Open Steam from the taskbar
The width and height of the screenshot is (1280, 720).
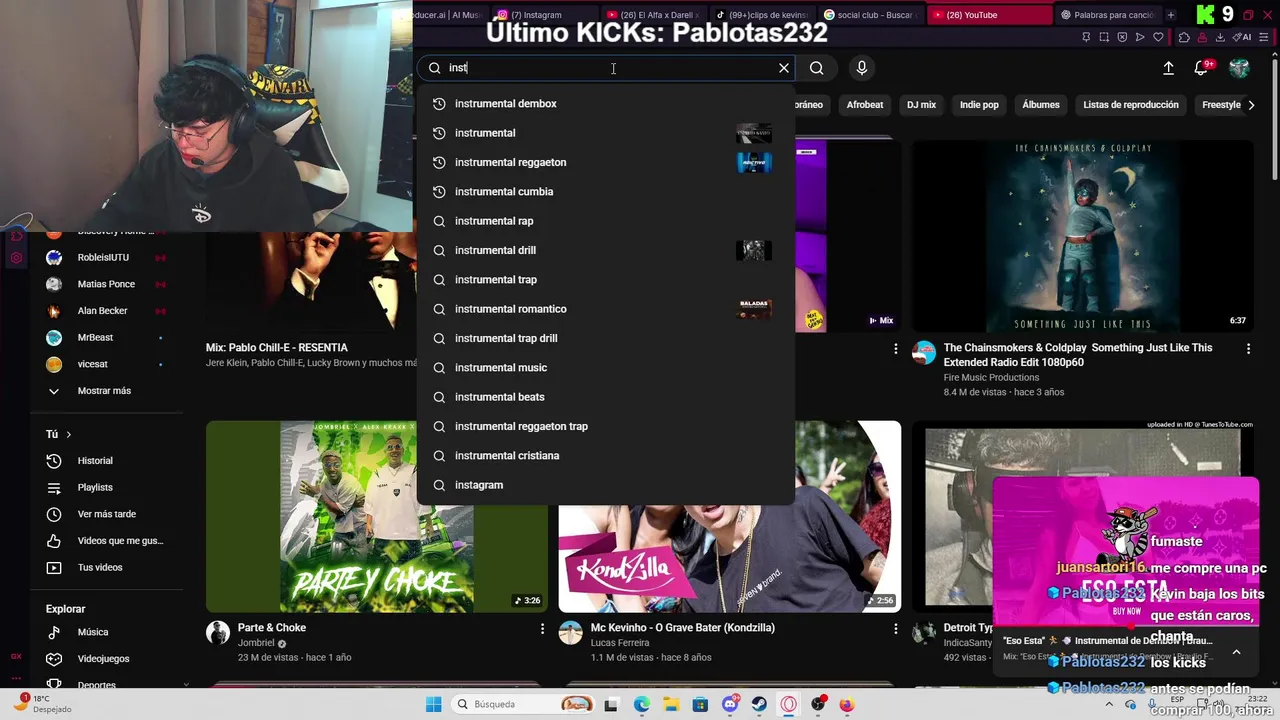759,704
